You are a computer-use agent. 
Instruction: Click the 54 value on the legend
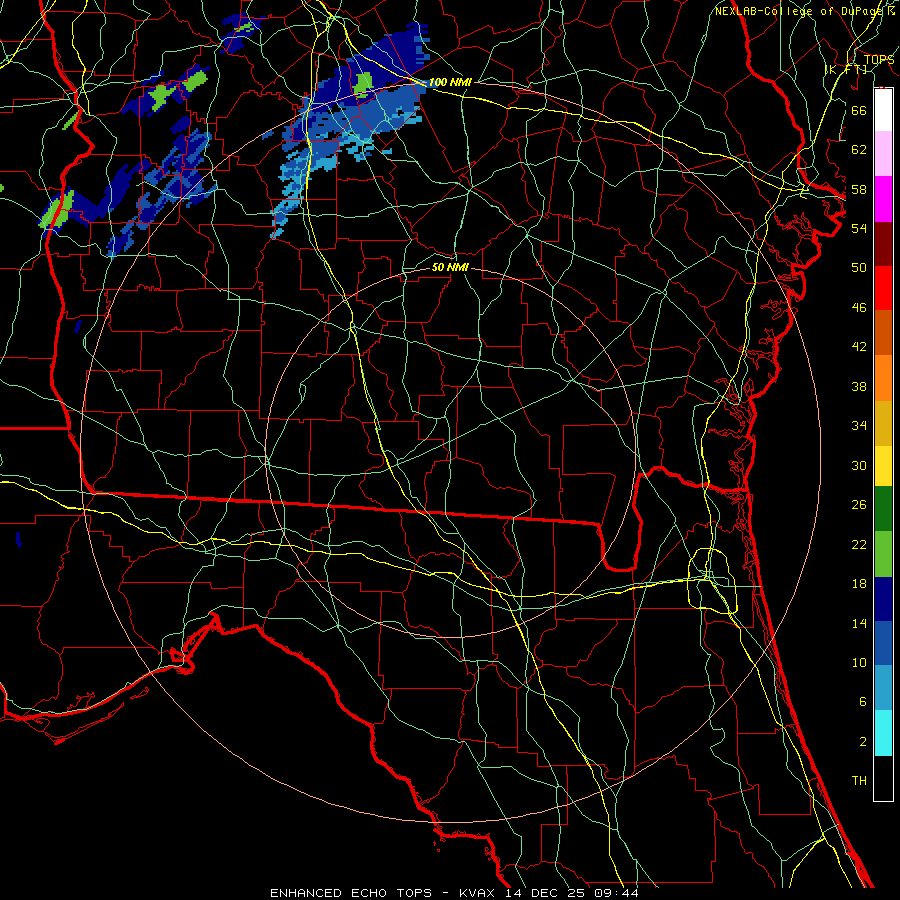click(859, 228)
